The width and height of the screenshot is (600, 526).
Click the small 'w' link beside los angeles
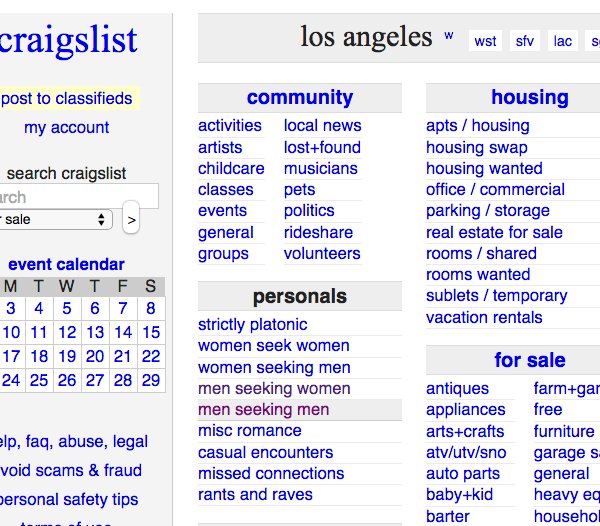pyautogui.click(x=449, y=36)
